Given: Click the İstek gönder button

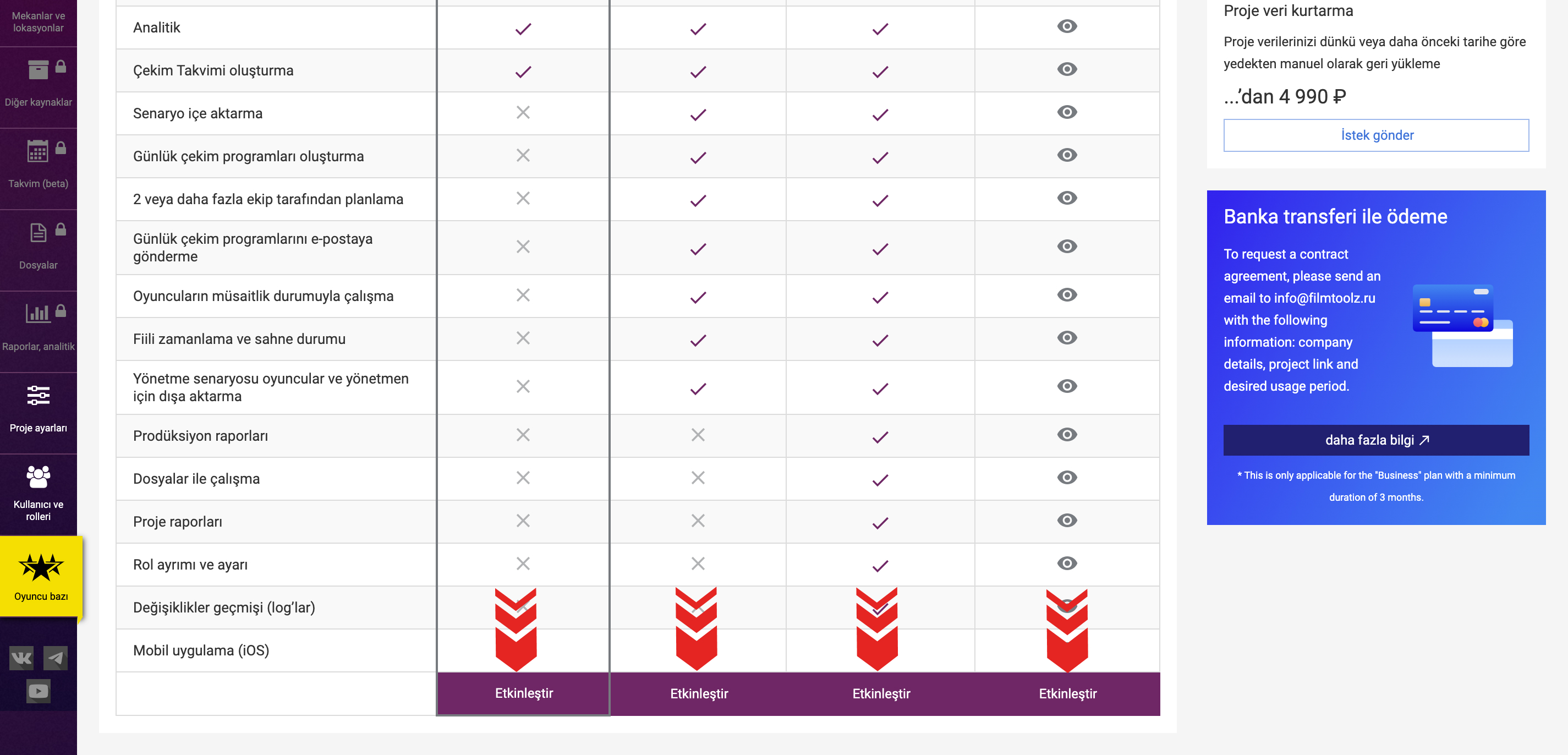Looking at the screenshot, I should tap(1376, 135).
